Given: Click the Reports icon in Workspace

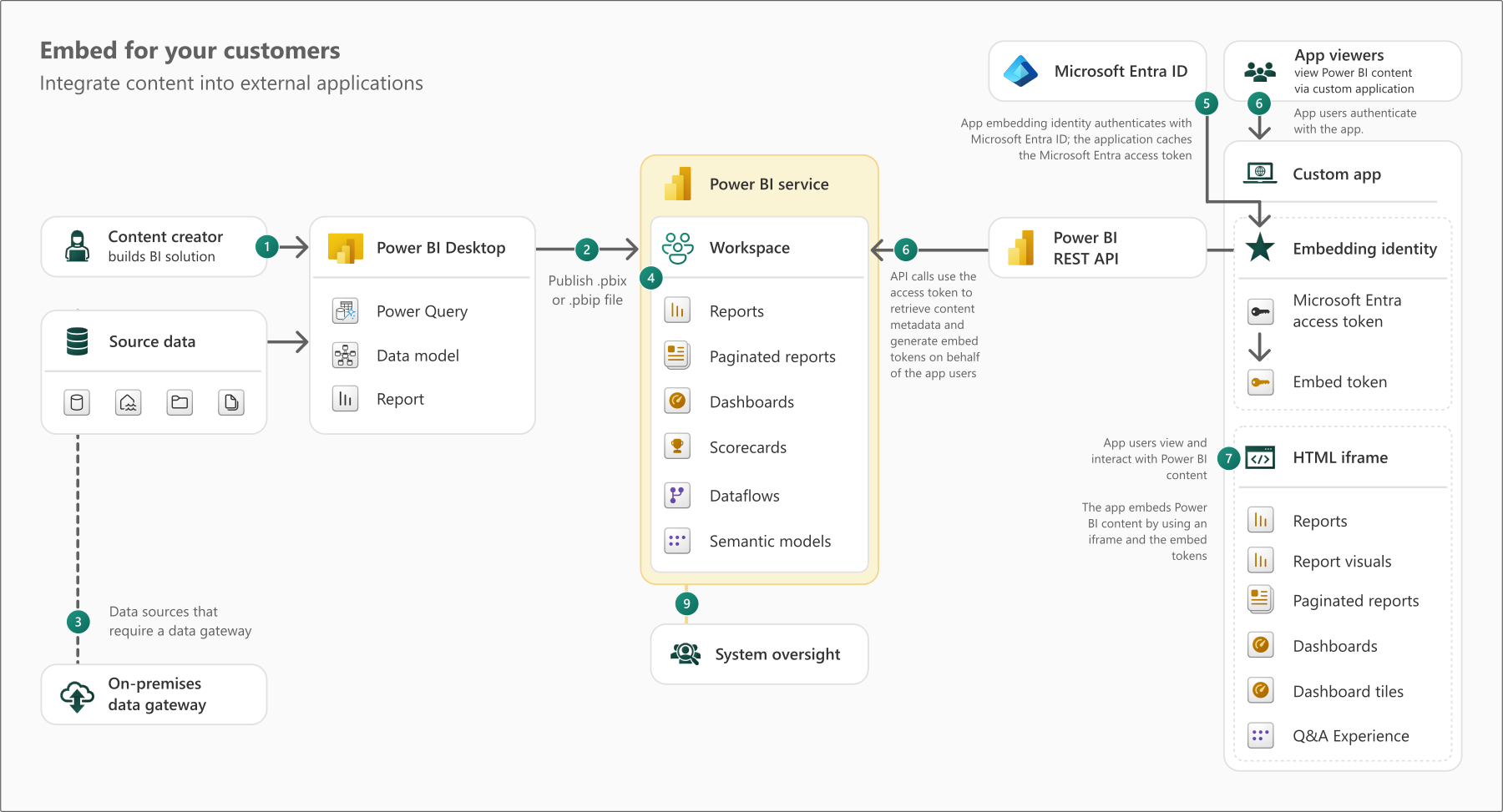Looking at the screenshot, I should pos(677,310).
